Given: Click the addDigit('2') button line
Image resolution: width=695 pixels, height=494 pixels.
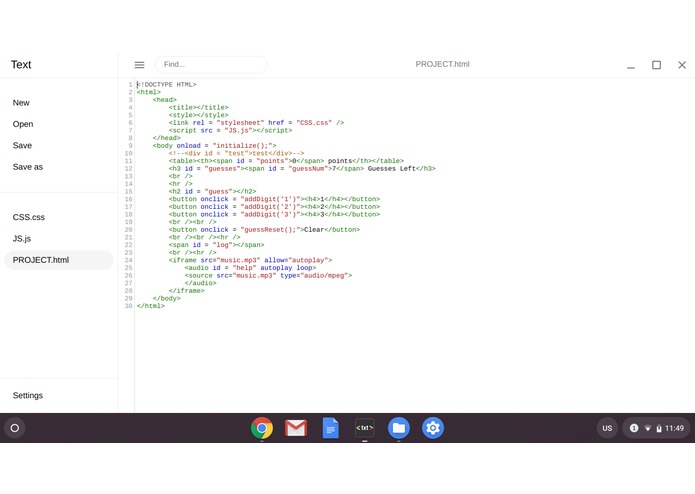Looking at the screenshot, I should pos(274,207).
